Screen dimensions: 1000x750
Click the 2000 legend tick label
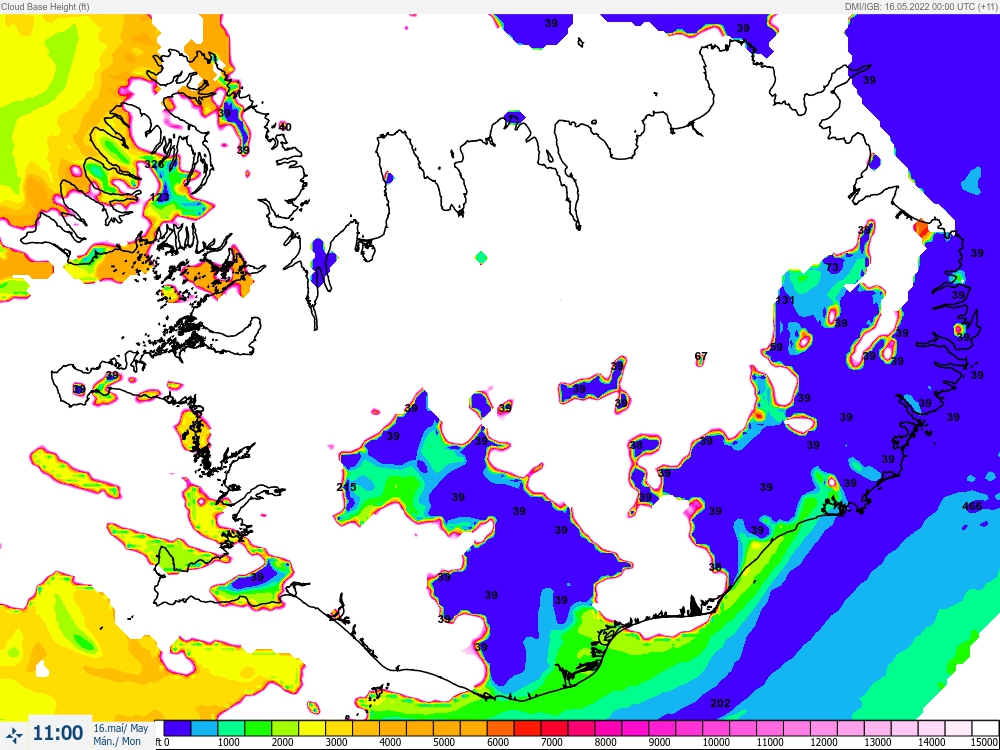click(x=283, y=742)
